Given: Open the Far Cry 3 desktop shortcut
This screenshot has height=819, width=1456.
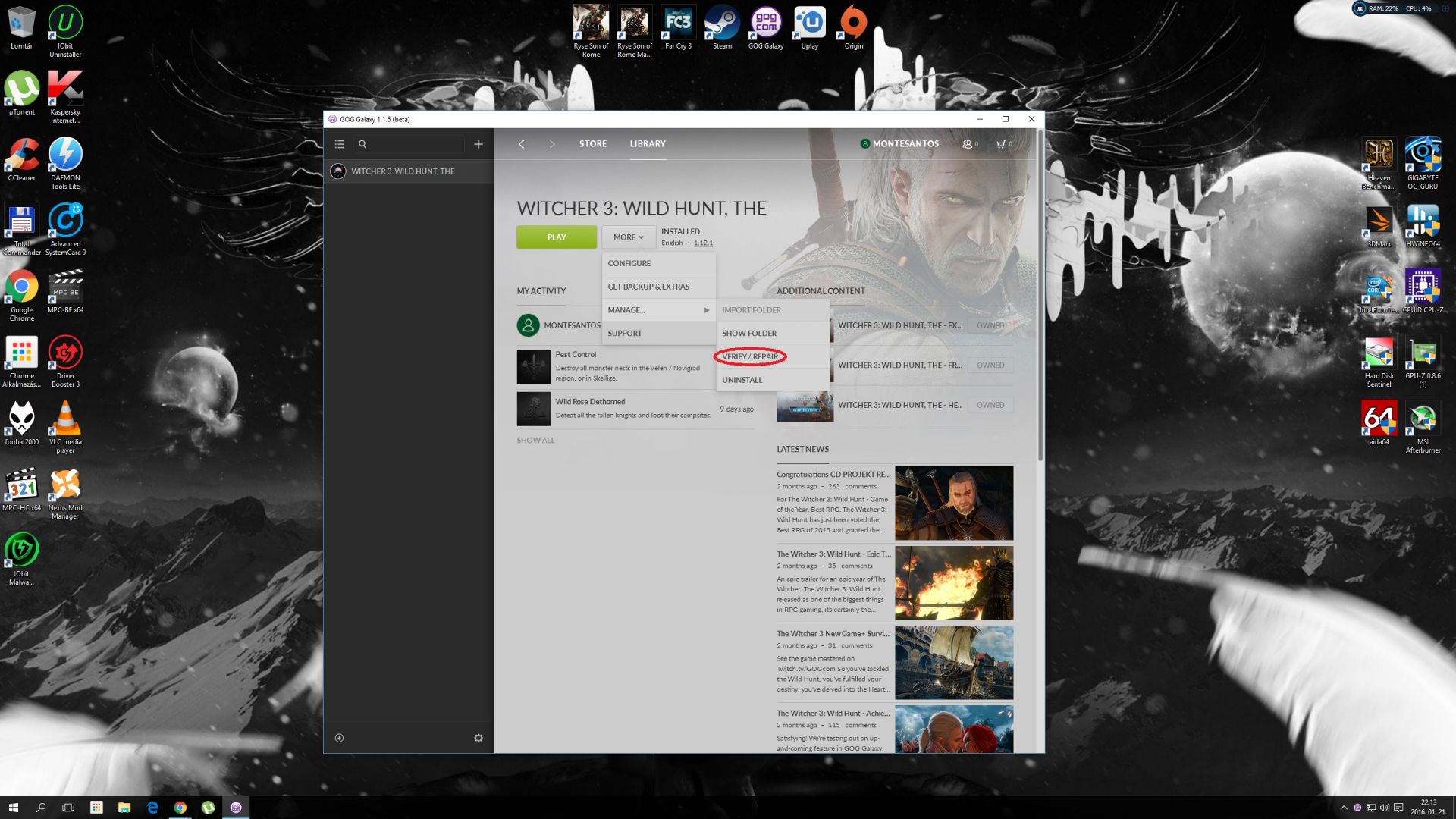Looking at the screenshot, I should pos(678,29).
